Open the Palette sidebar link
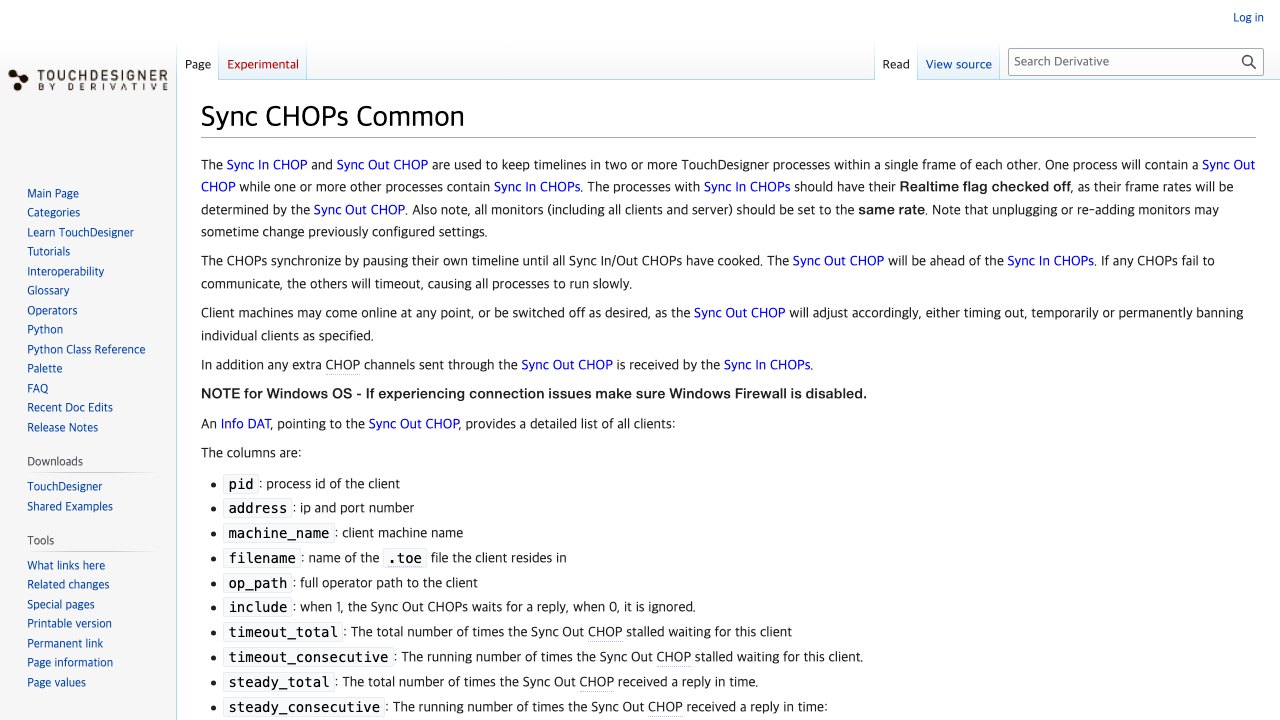Screen dimensions: 1280x720 coord(45,368)
